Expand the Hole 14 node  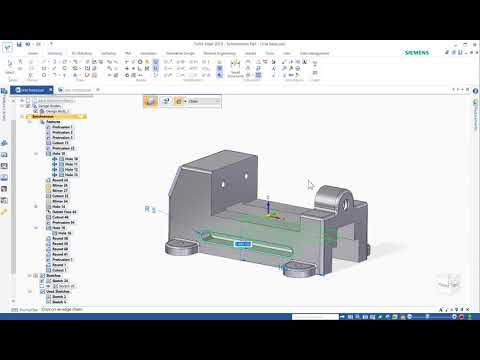[x=36, y=207]
